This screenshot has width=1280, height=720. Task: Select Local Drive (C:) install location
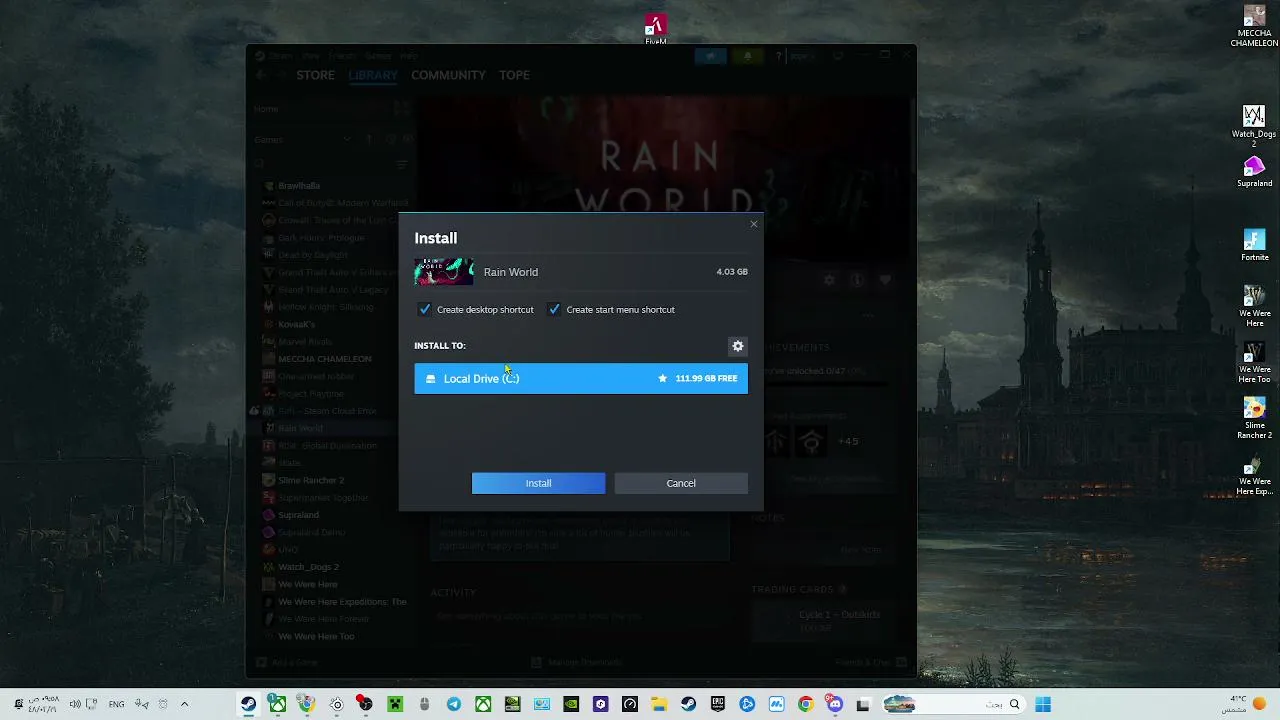(x=581, y=378)
